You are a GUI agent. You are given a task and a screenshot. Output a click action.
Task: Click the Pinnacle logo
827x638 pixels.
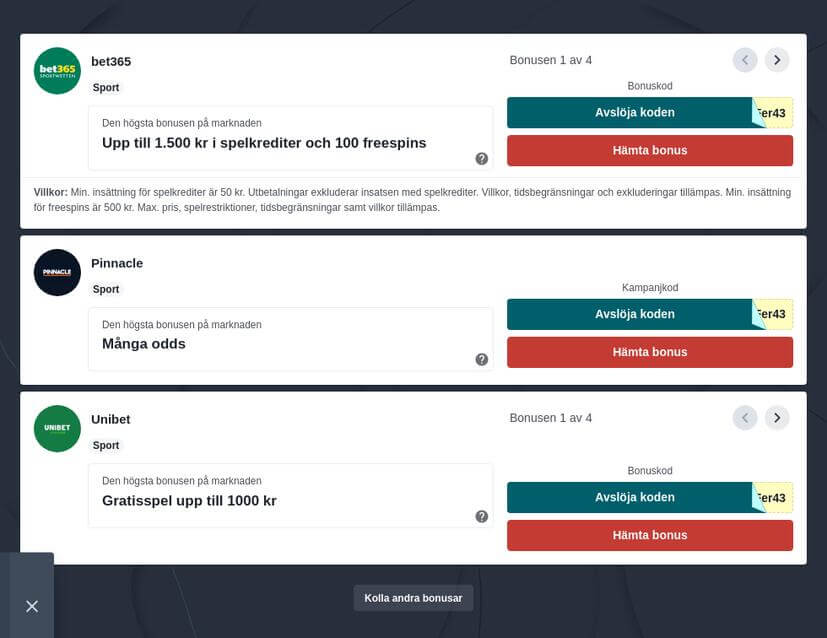coord(57,272)
